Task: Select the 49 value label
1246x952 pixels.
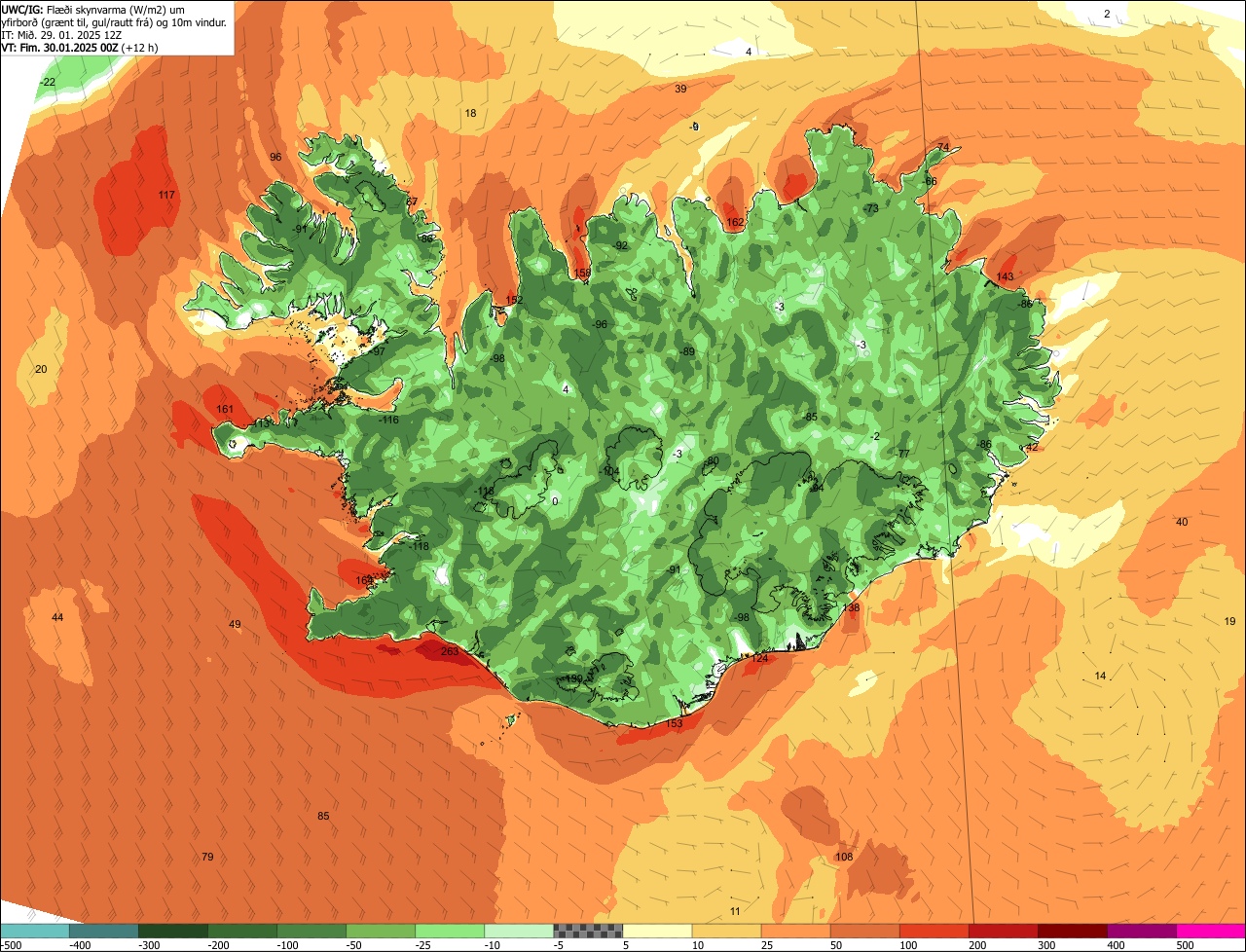Action: [x=235, y=625]
